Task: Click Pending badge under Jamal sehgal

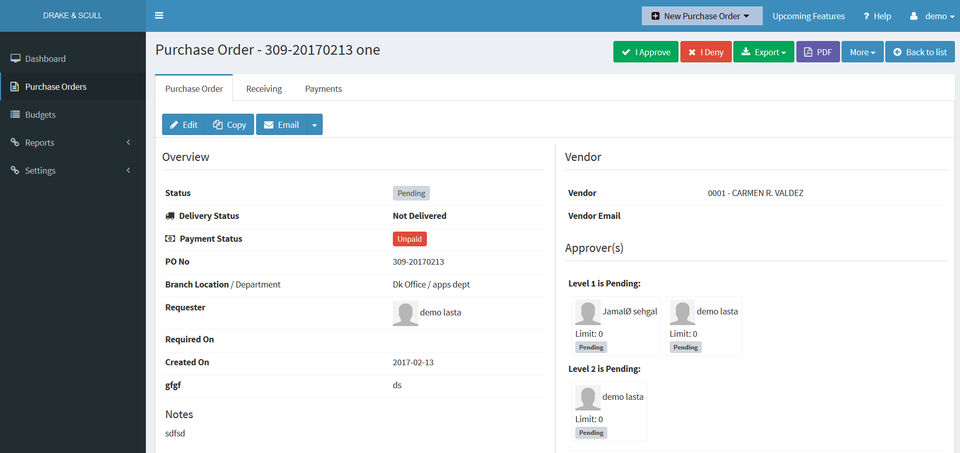Action: click(591, 347)
